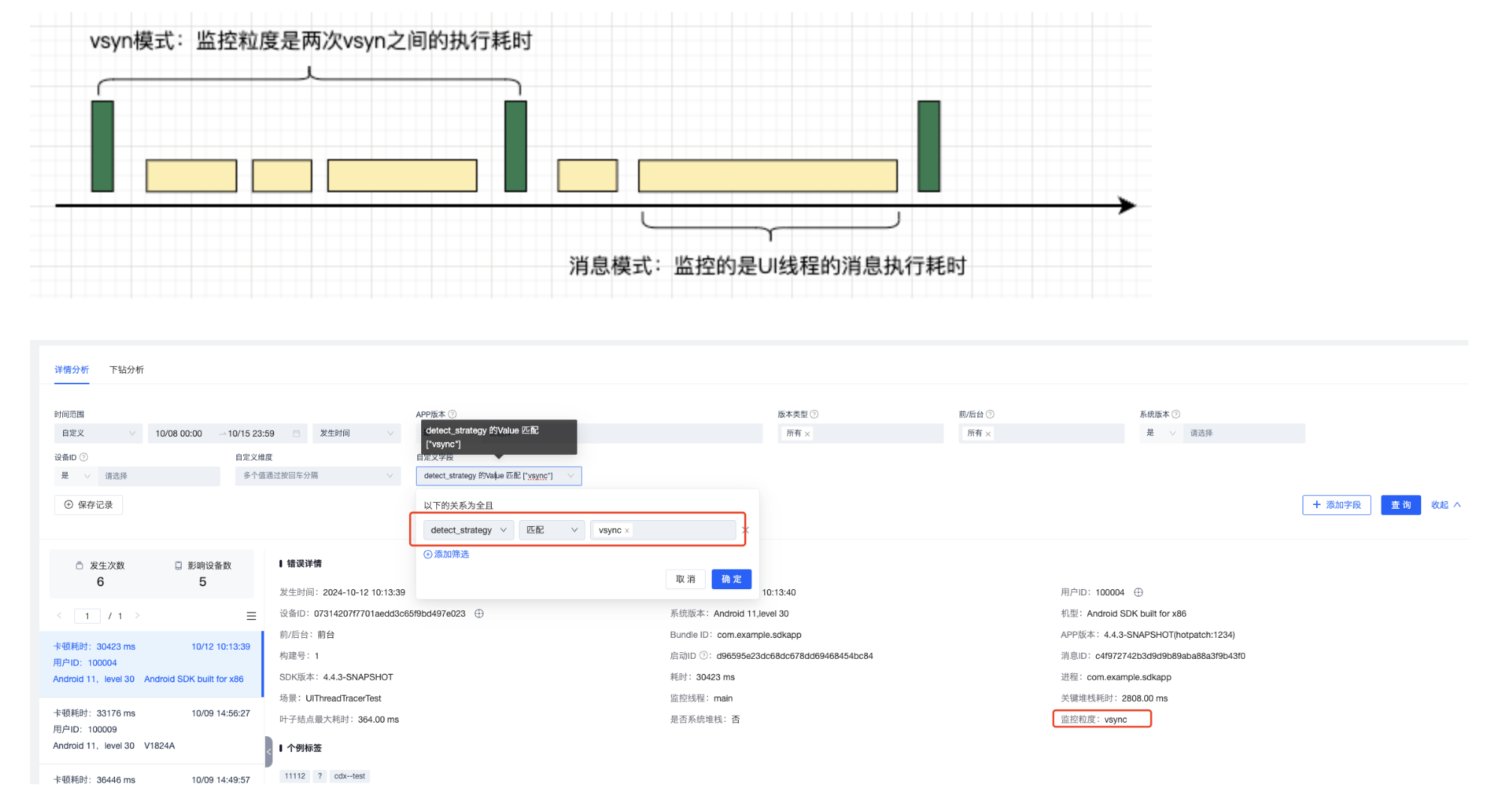This screenshot has height=812, width=1497.
Task: Click the 设备ID help icon
Action: click(x=84, y=457)
